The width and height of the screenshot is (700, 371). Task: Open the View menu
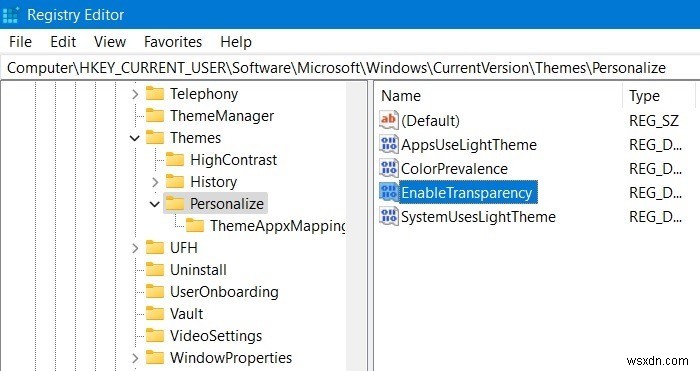[110, 42]
